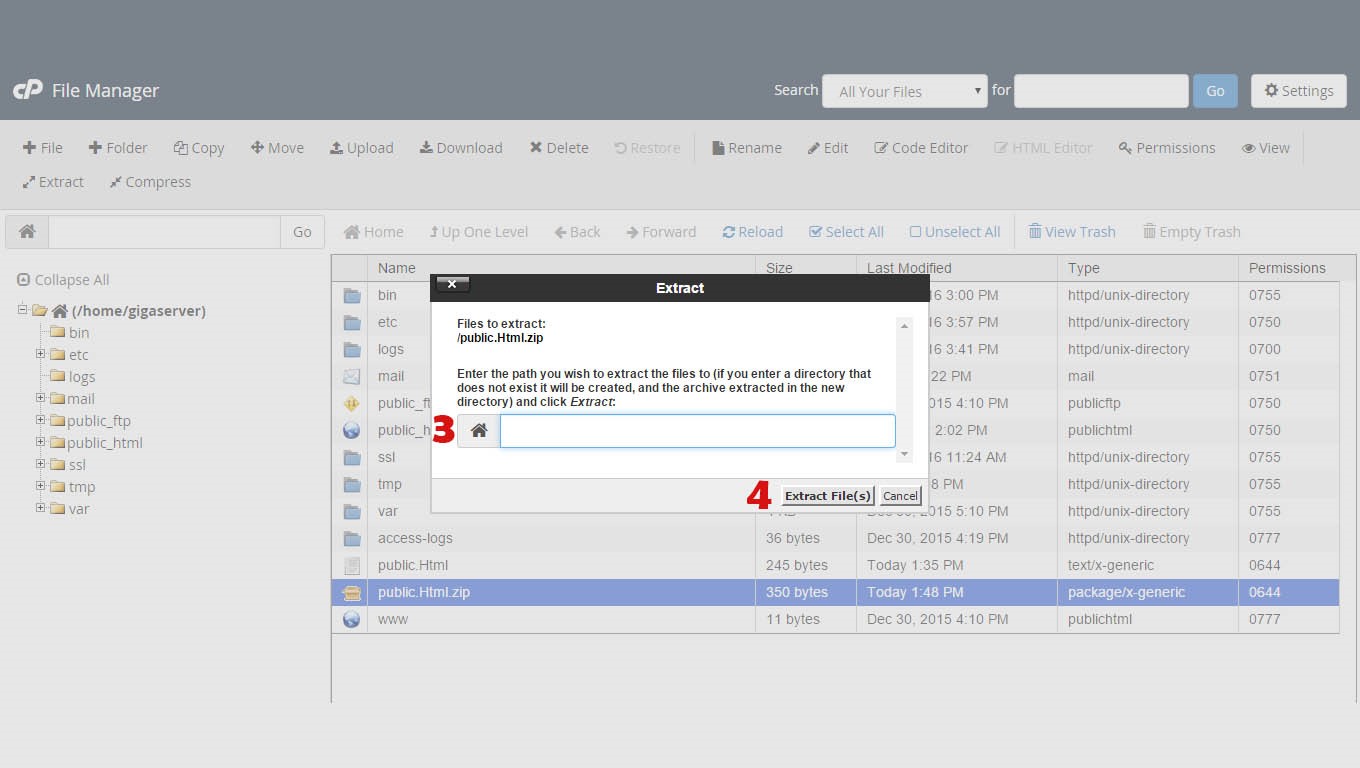This screenshot has height=768, width=1360.
Task: Click the Back navigation link
Action: coord(578,232)
